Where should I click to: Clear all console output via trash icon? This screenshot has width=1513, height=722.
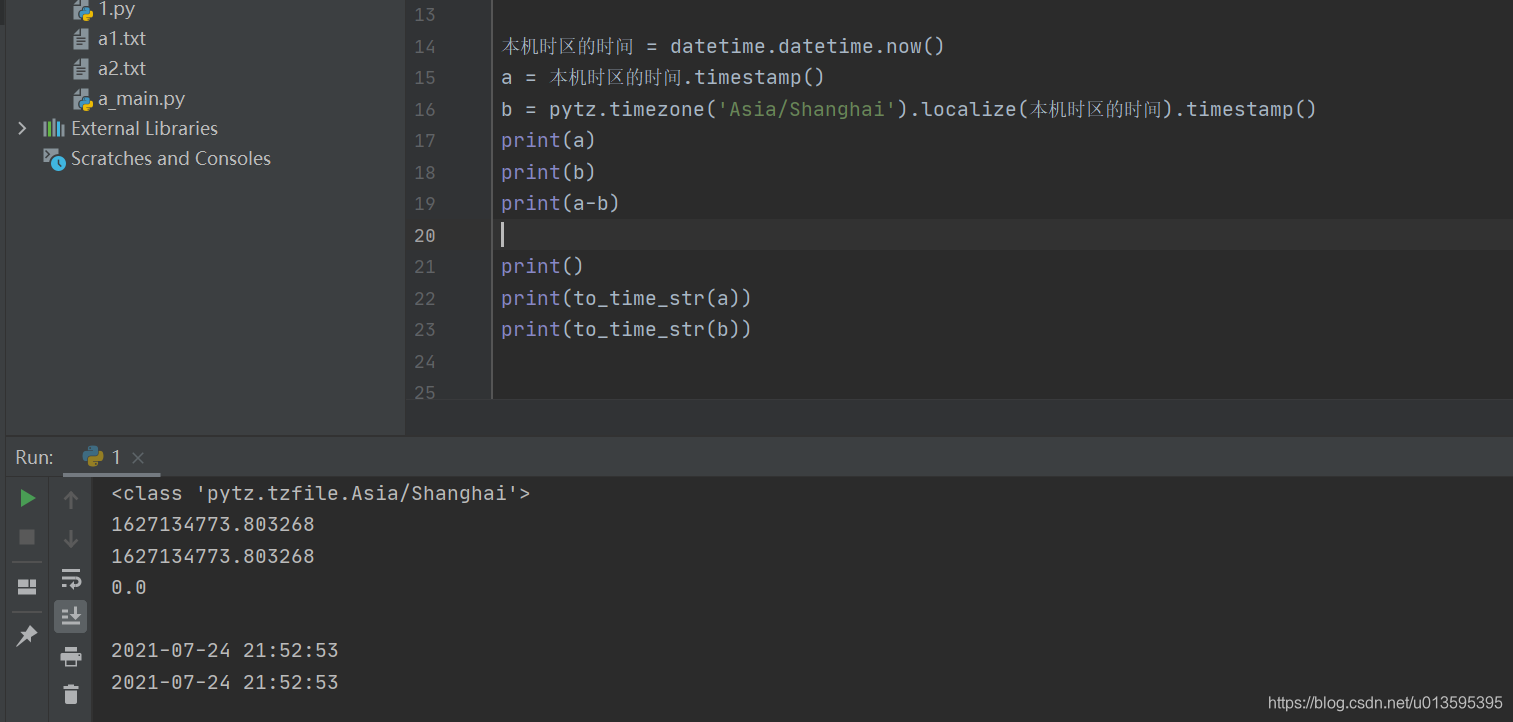click(70, 694)
